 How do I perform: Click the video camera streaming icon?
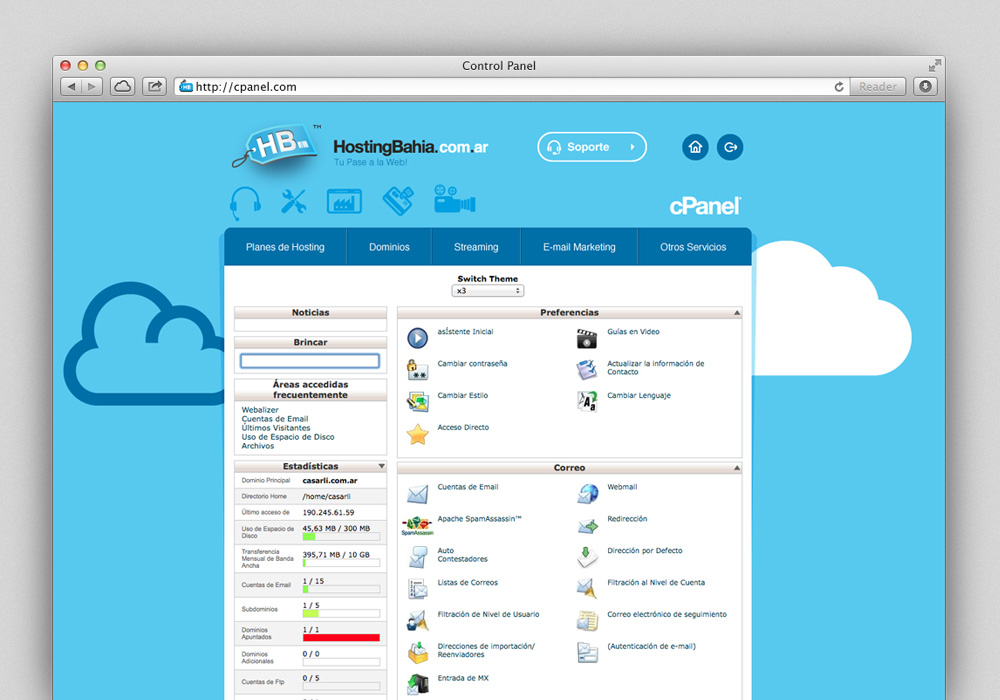point(454,200)
